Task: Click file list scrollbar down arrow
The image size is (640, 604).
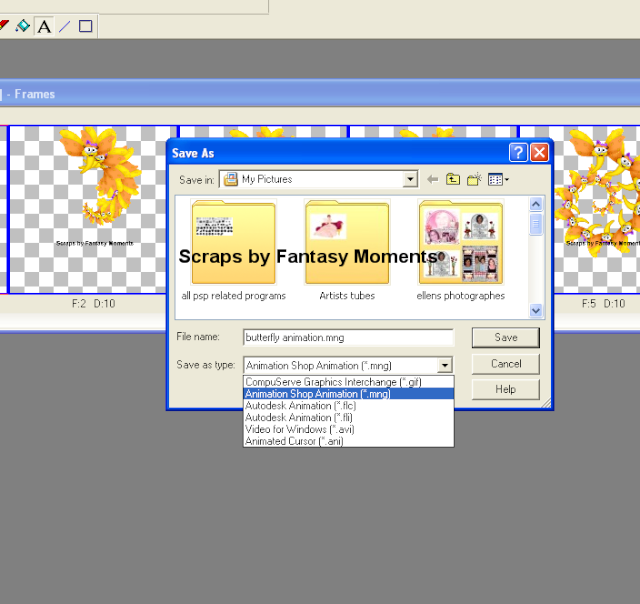Action: pos(536,311)
